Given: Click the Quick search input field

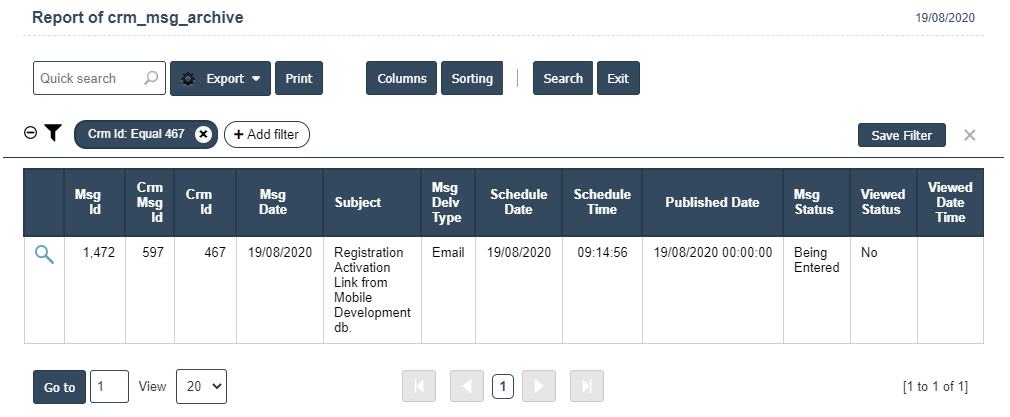Looking at the screenshot, I should [x=88, y=78].
